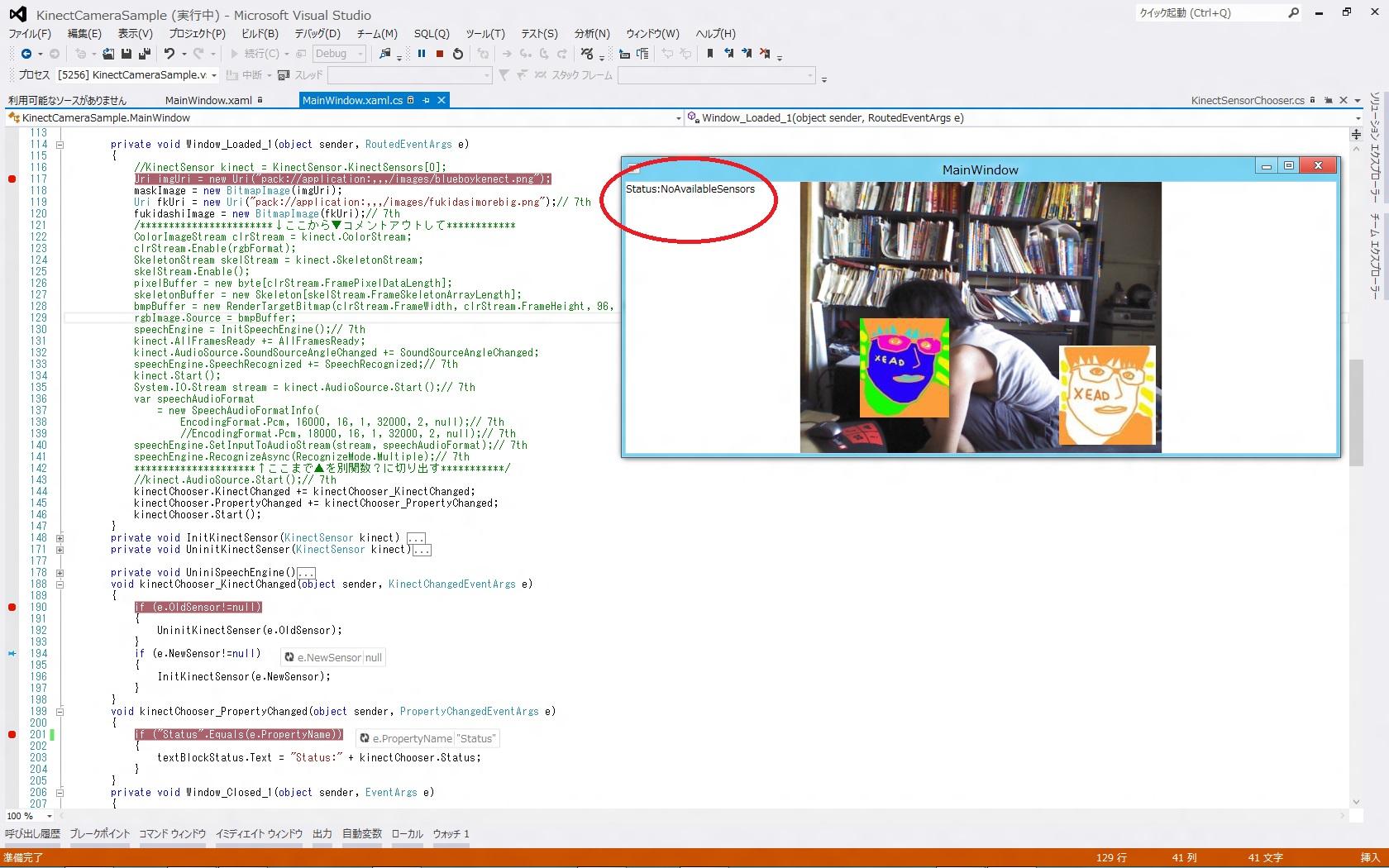The height and width of the screenshot is (868, 1389).
Task: Open the 100 % zoom level dropdown
Action: (50, 816)
